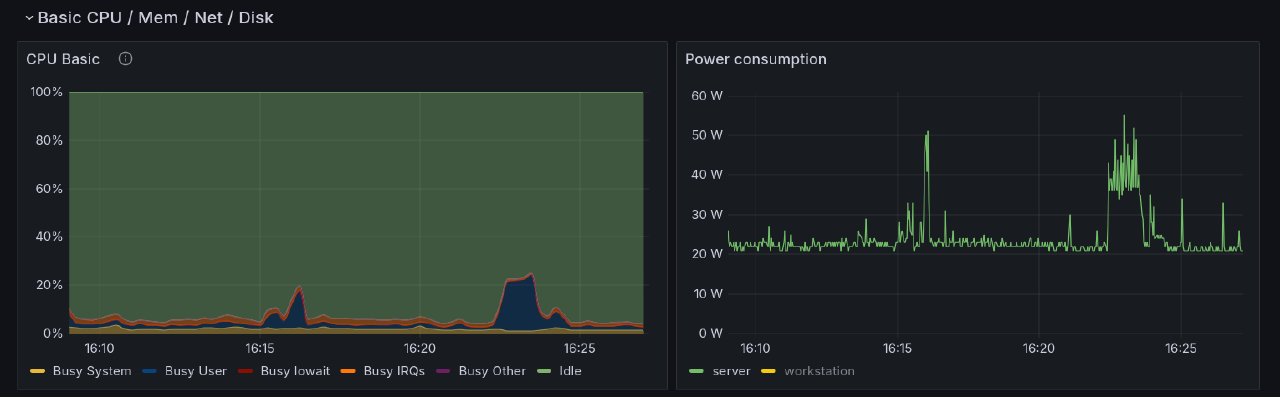Click the 16:25 time label under CPU Basic
Image resolution: width=1280 pixels, height=397 pixels.
click(x=580, y=349)
